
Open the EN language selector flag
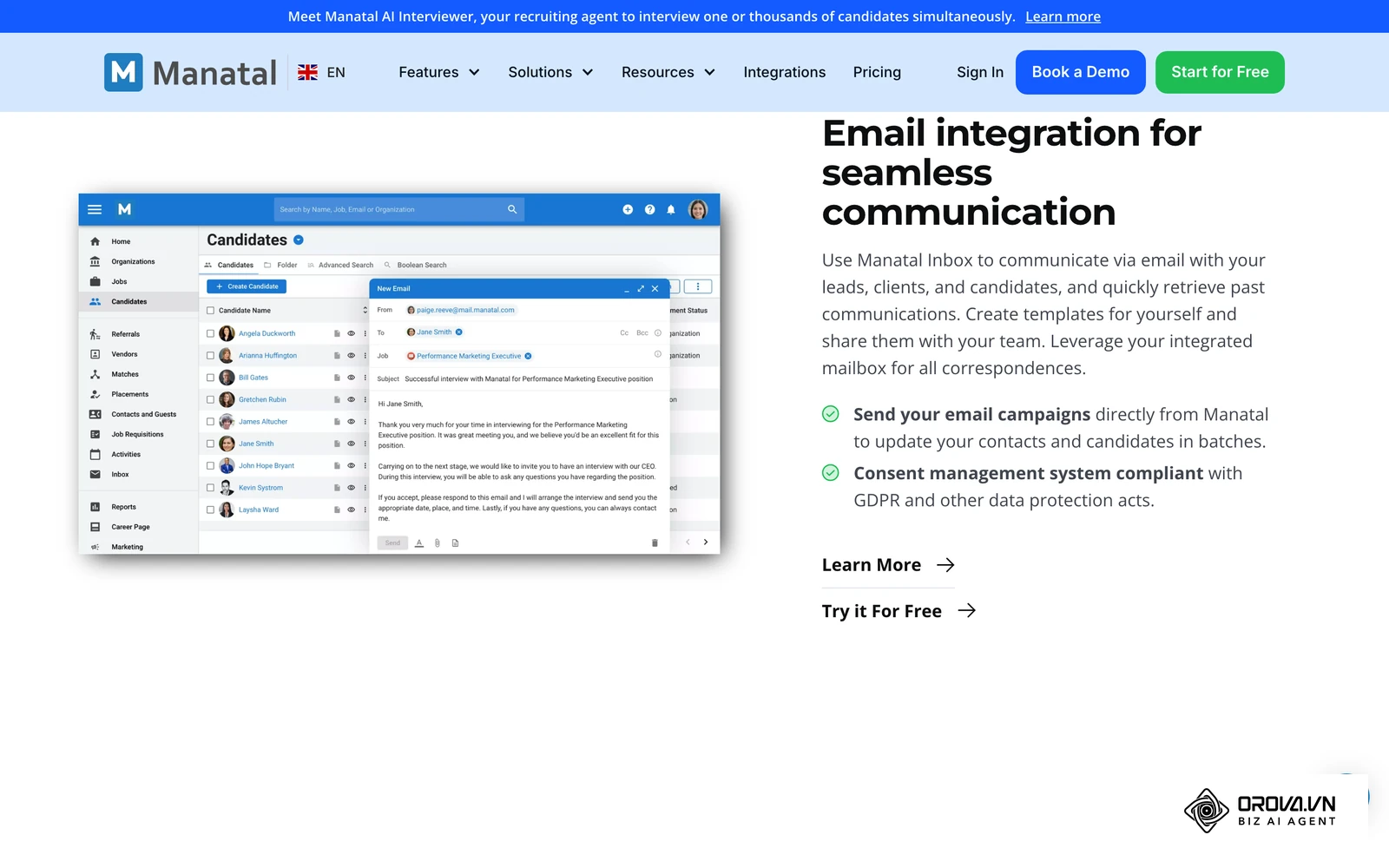point(307,72)
